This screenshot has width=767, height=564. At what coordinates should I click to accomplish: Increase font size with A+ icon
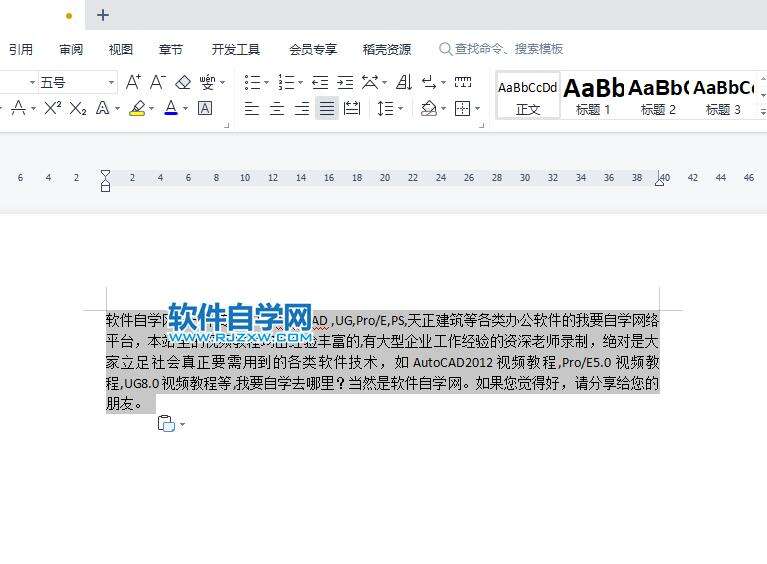tap(133, 82)
